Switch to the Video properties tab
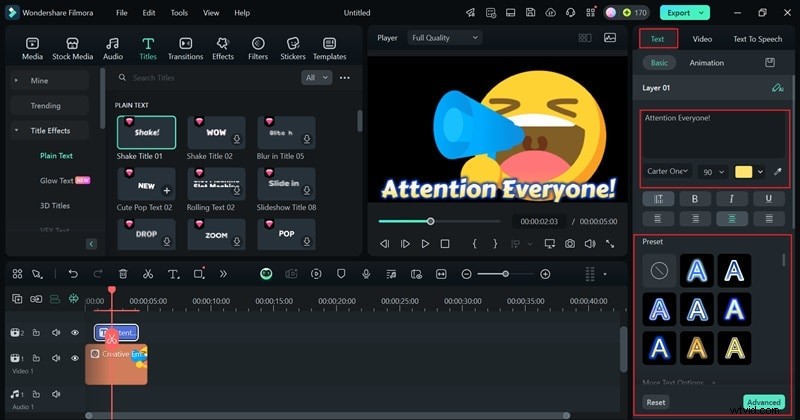 coord(702,39)
